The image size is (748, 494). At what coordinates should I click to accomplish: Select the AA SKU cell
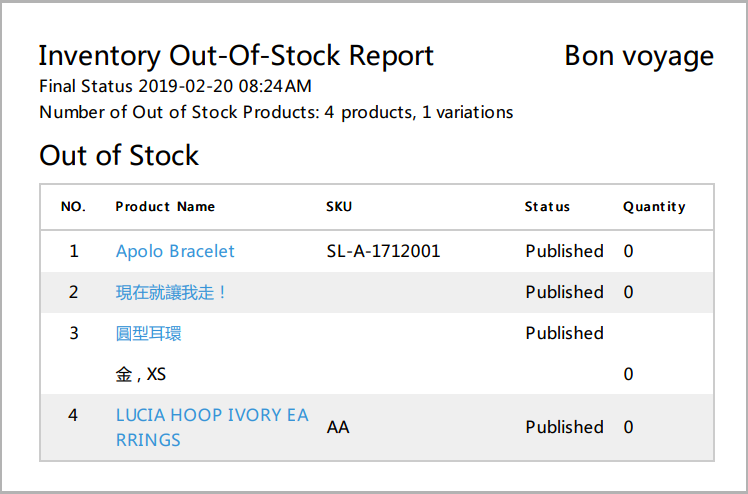click(x=338, y=427)
